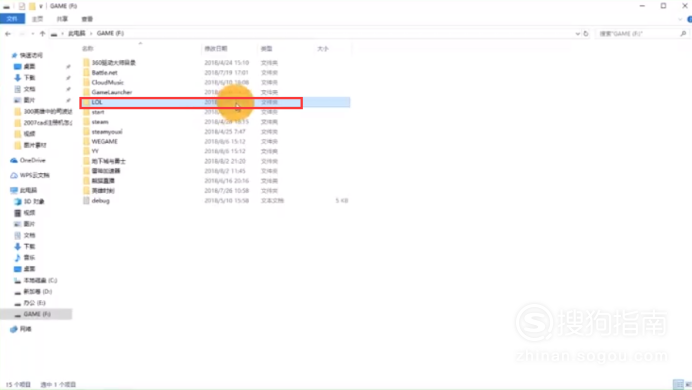The width and height of the screenshot is (692, 390).
Task: Open the 共享 ribbon tab
Action: tap(62, 19)
